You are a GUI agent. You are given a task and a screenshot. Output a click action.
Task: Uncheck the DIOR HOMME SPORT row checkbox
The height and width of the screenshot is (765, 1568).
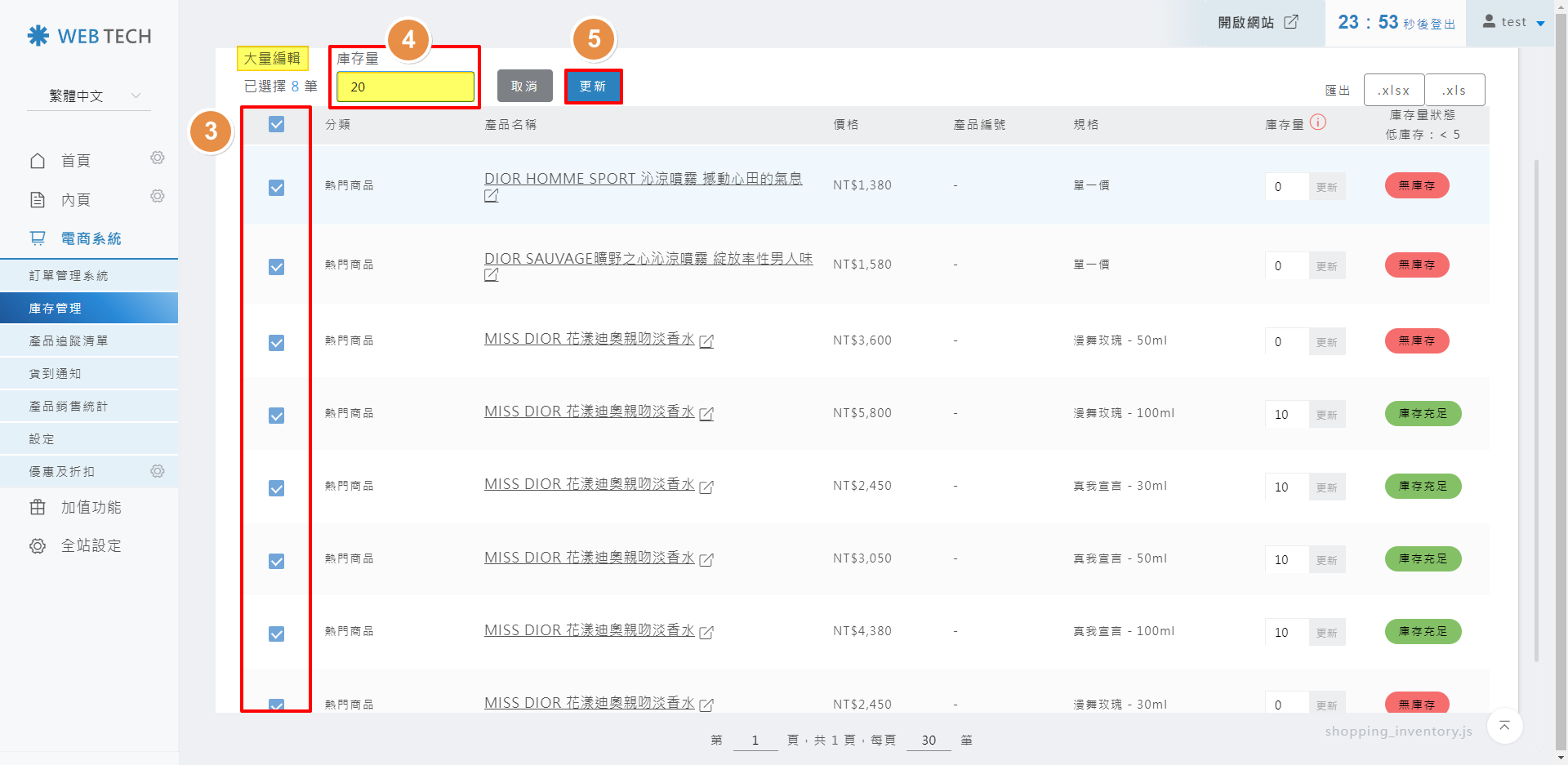pyautogui.click(x=277, y=188)
